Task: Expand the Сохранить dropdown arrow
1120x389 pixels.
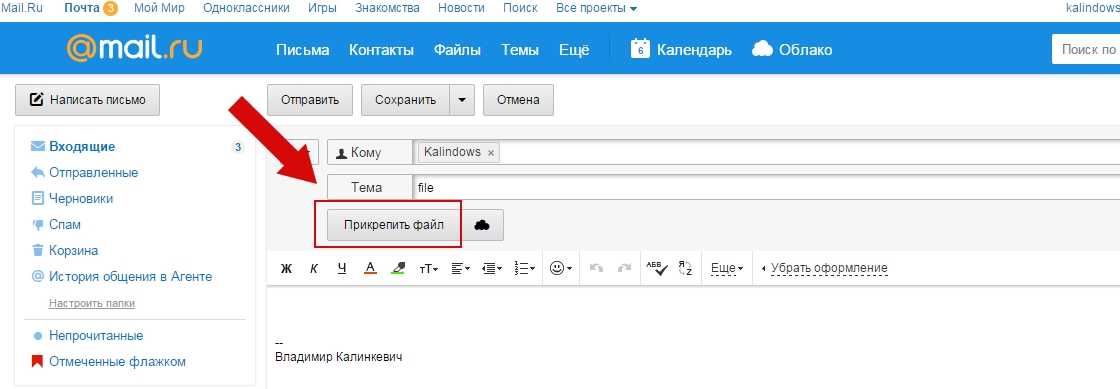Action: click(x=461, y=100)
